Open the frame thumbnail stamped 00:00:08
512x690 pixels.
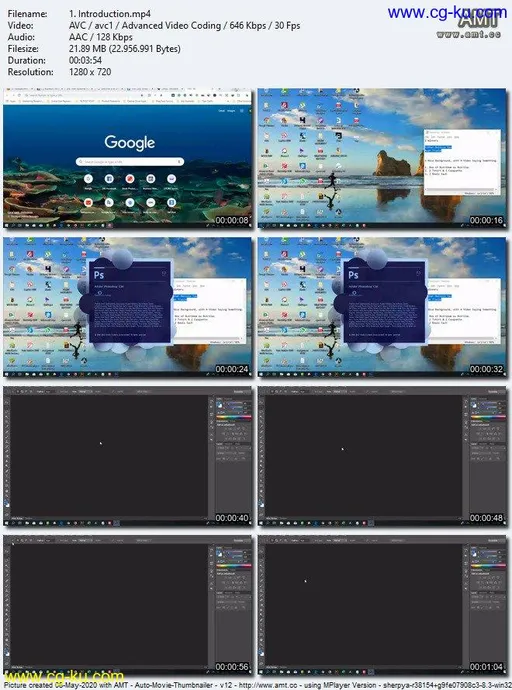(128, 159)
